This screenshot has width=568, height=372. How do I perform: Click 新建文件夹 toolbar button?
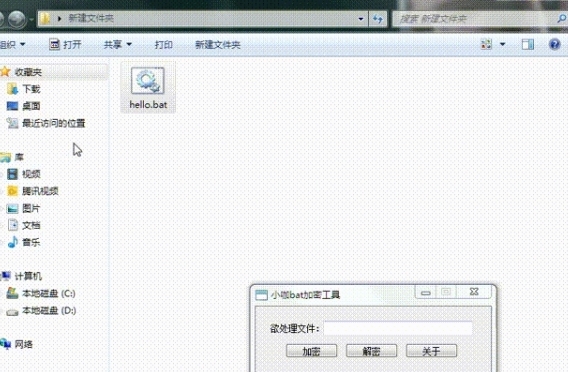tap(218, 45)
